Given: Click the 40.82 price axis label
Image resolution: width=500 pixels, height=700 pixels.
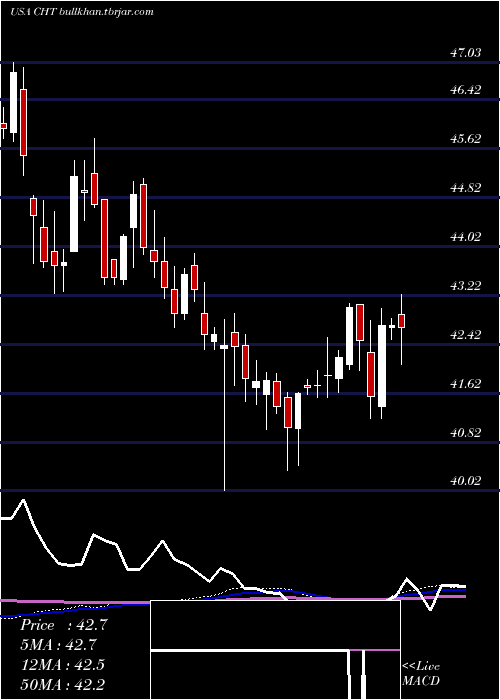Looking at the screenshot, I should click(x=466, y=433).
